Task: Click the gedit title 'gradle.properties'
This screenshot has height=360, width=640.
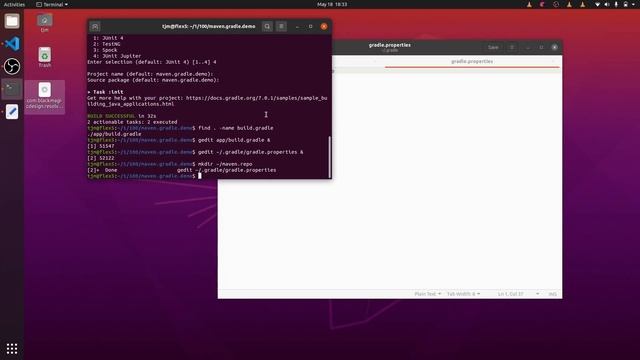Action: 390,45
